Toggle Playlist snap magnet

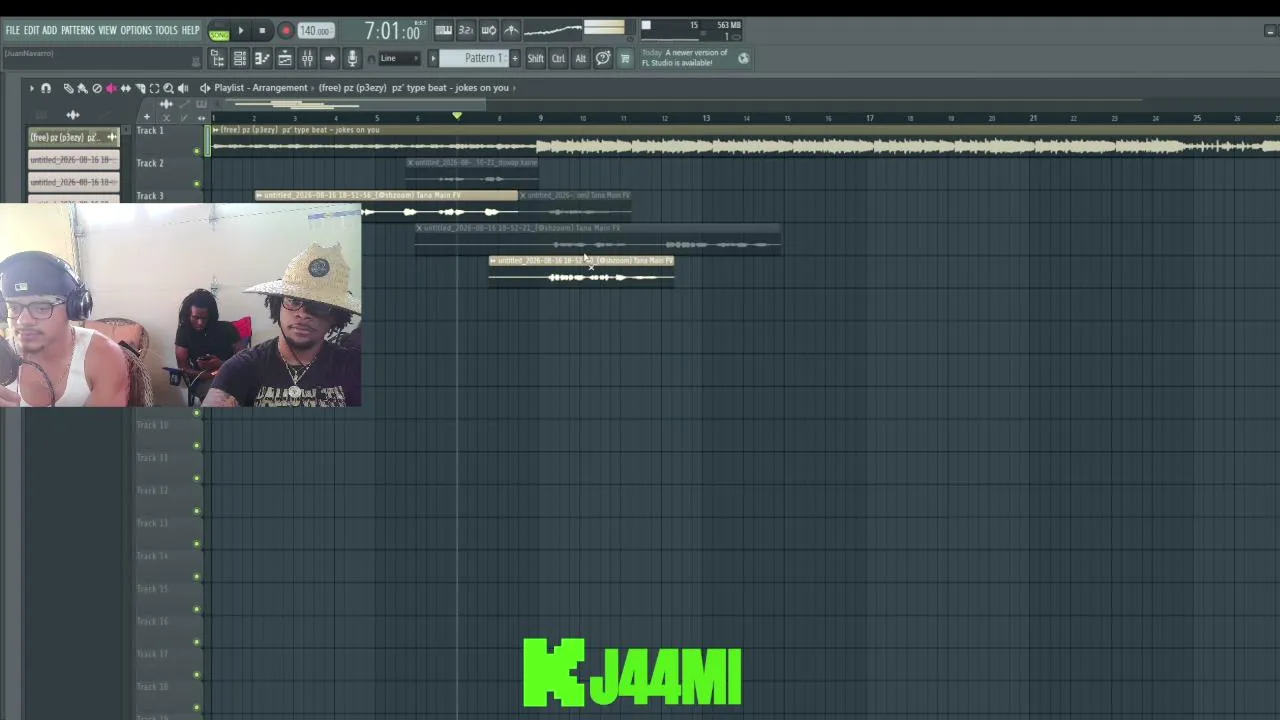click(46, 88)
